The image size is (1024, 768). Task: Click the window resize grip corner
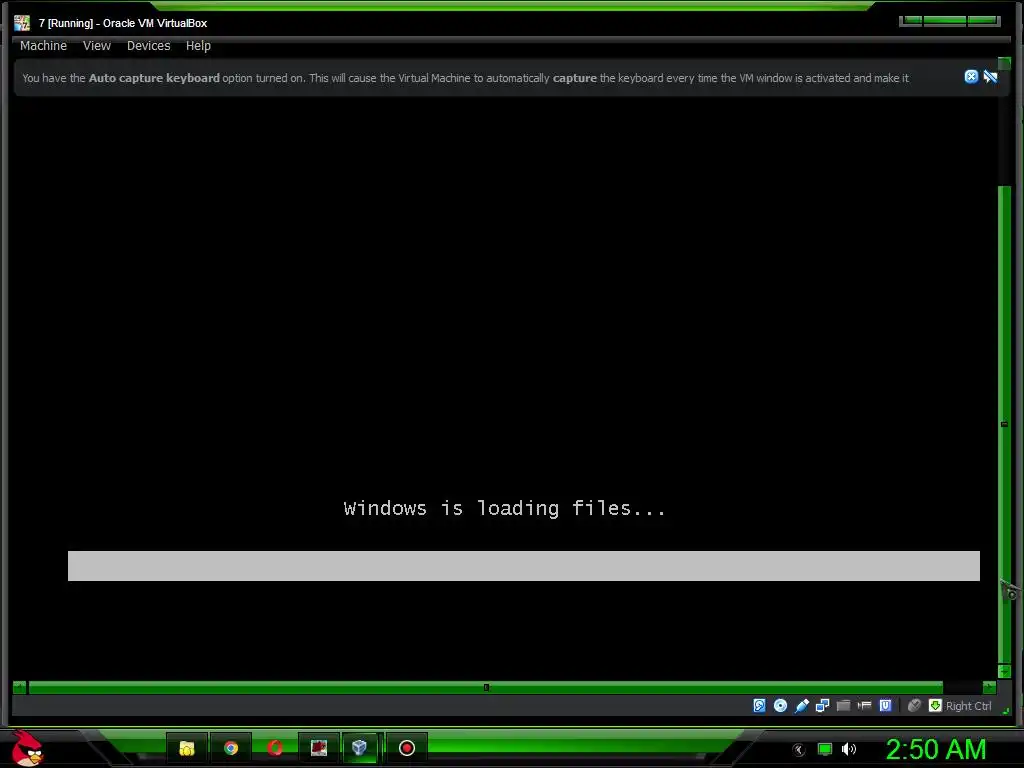(1006, 711)
